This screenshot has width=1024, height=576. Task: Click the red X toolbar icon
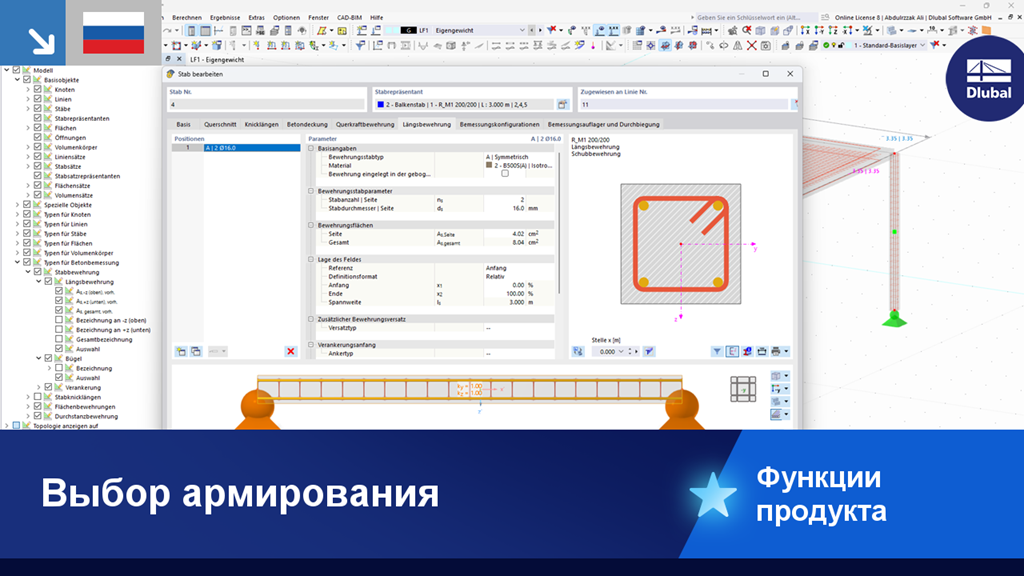tap(752, 45)
